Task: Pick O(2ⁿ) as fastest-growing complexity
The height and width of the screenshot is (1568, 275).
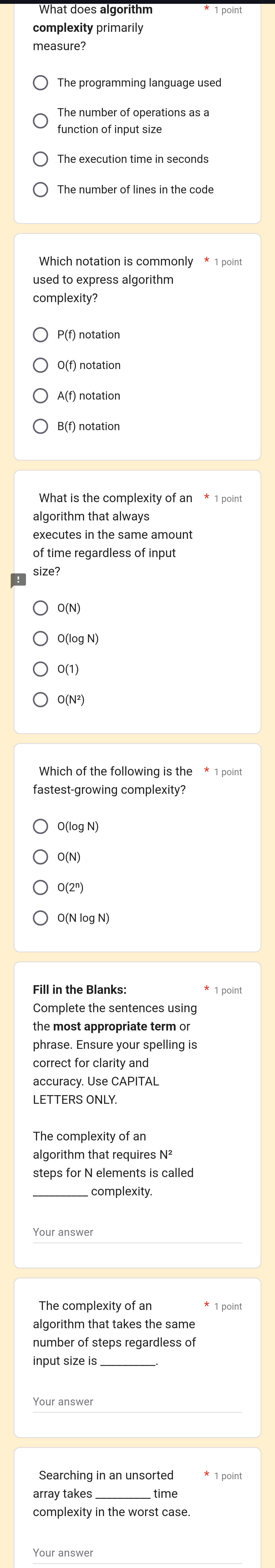Action: (41, 887)
